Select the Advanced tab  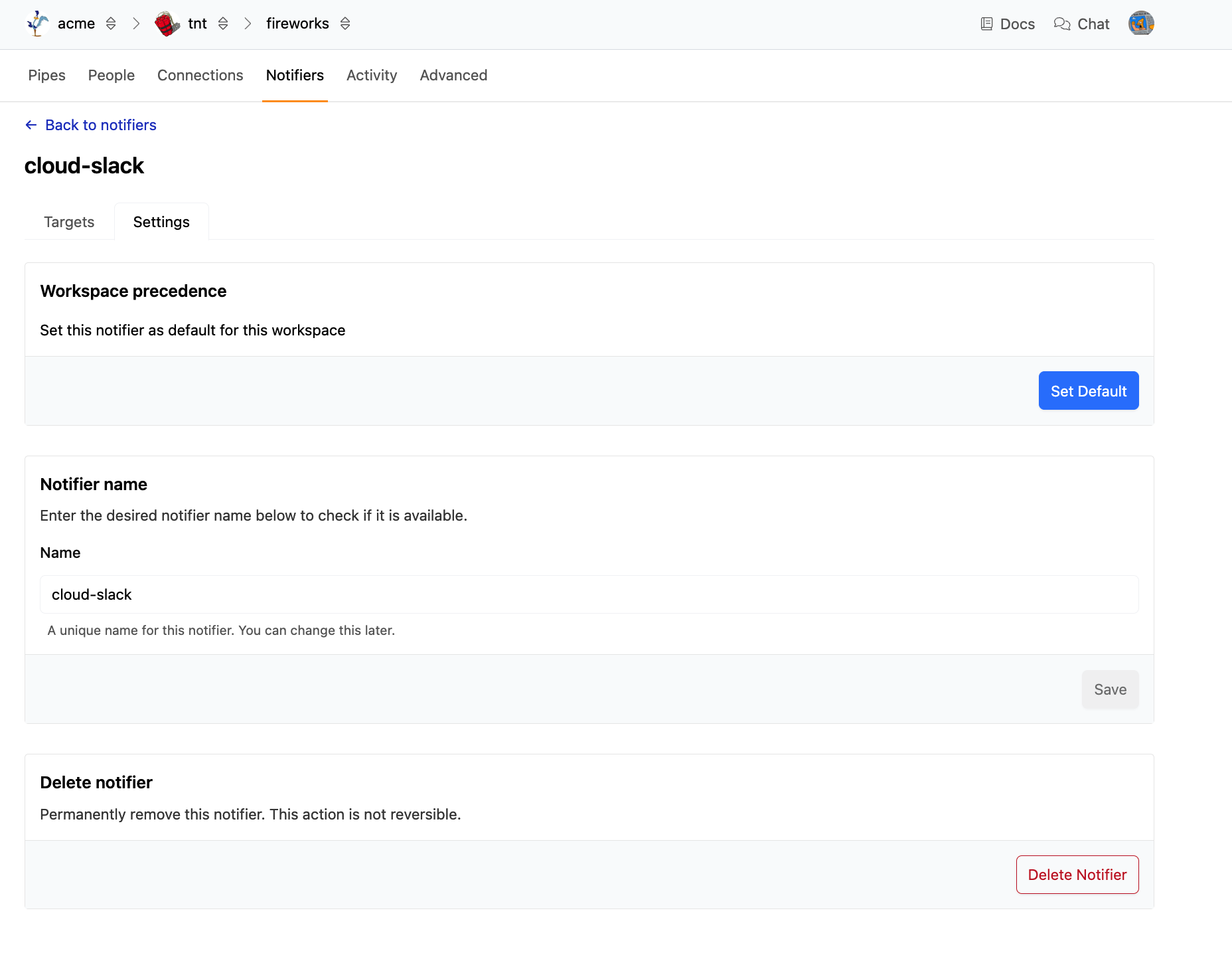pyautogui.click(x=453, y=75)
